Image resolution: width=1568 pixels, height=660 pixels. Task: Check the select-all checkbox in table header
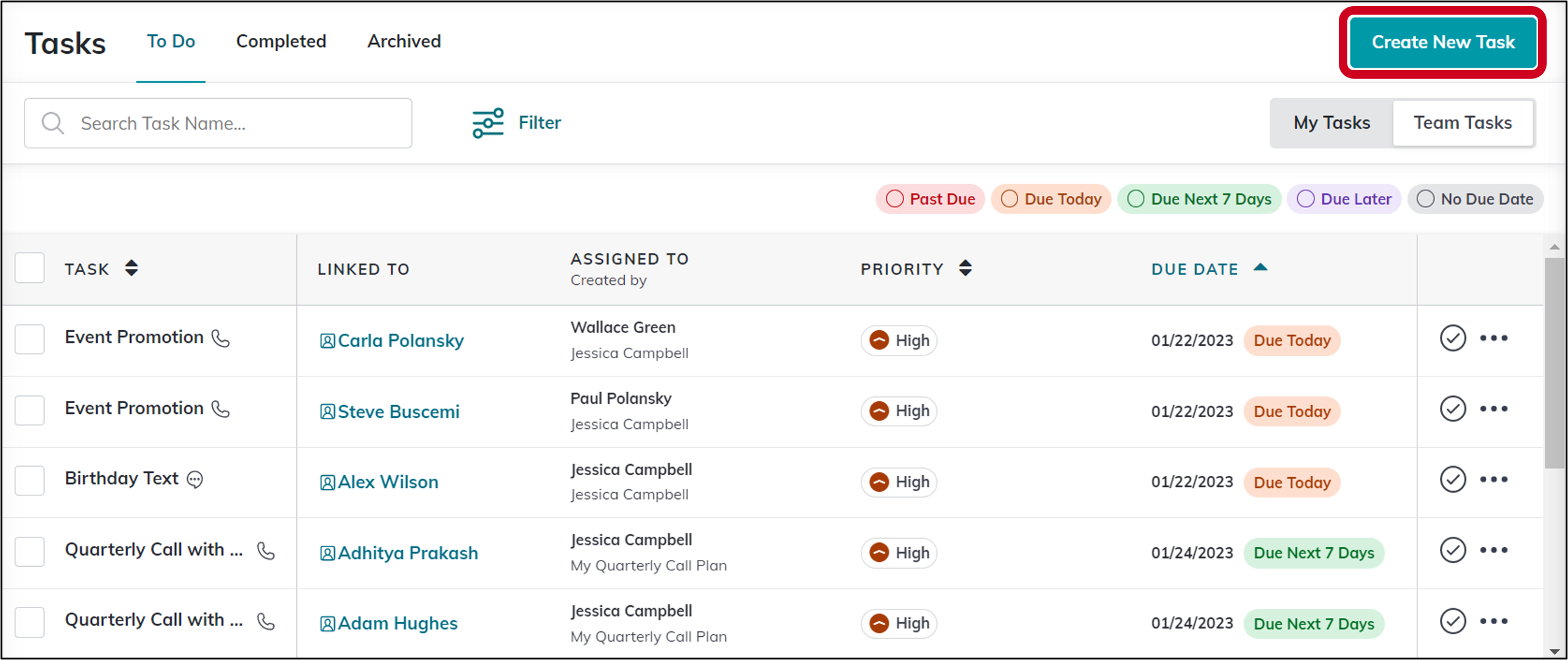(x=29, y=268)
